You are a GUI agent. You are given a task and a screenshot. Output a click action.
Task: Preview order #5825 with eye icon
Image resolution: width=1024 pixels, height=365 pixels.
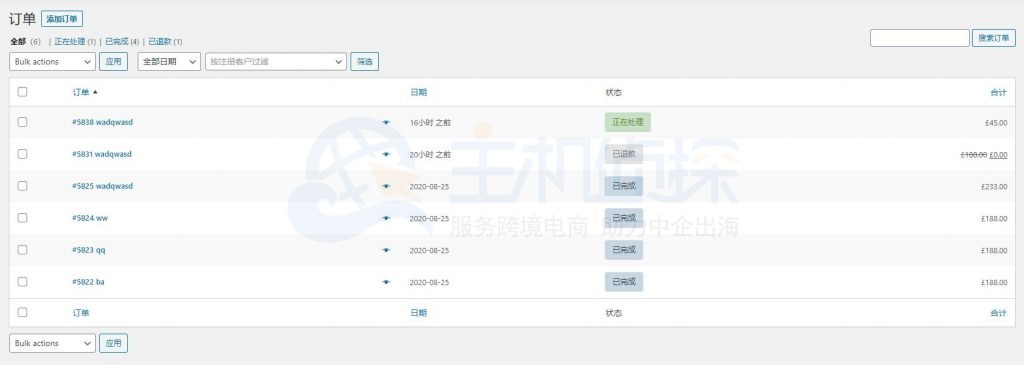(386, 186)
